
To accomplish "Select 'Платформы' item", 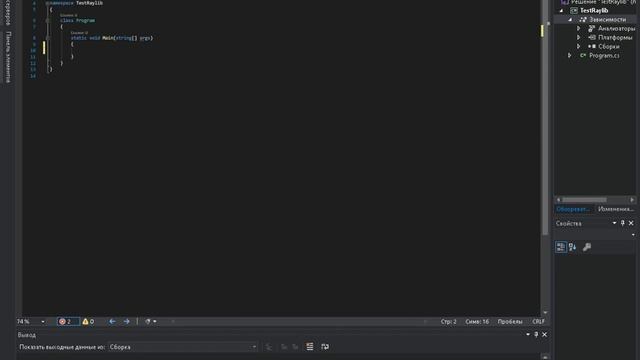I will coord(615,38).
